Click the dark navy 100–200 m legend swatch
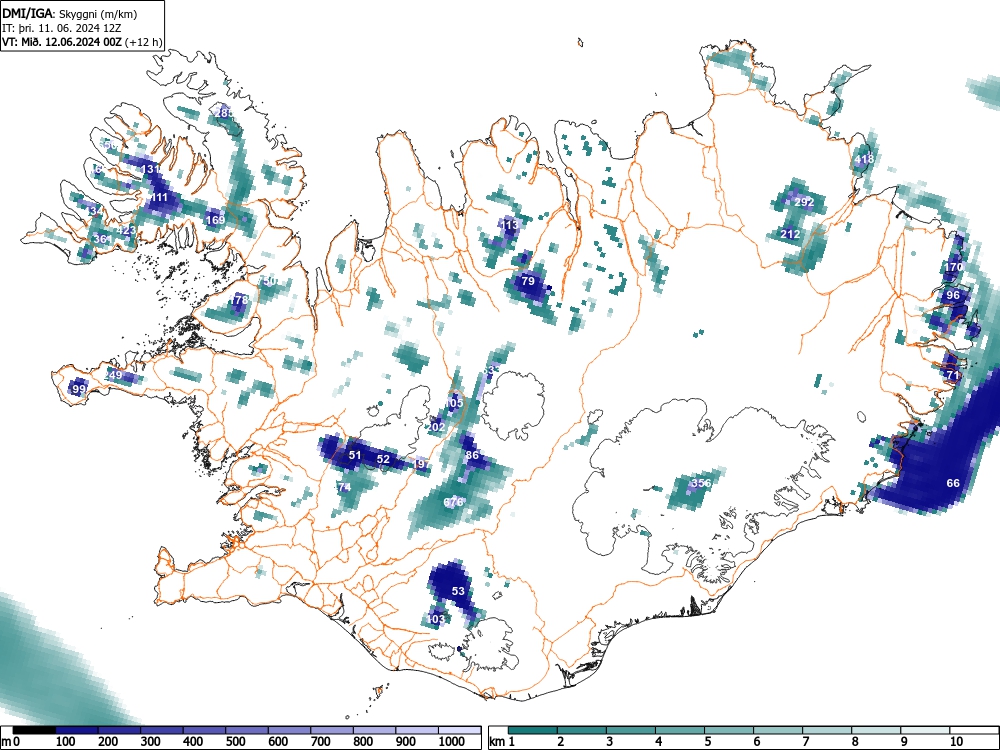Viewport: 1000px width, 750px height. [x=77, y=730]
